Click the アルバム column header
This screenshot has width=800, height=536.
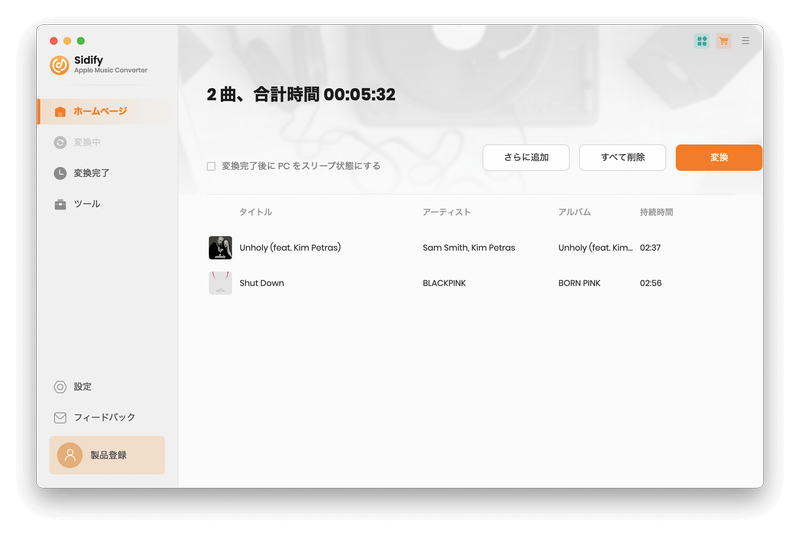coord(574,212)
